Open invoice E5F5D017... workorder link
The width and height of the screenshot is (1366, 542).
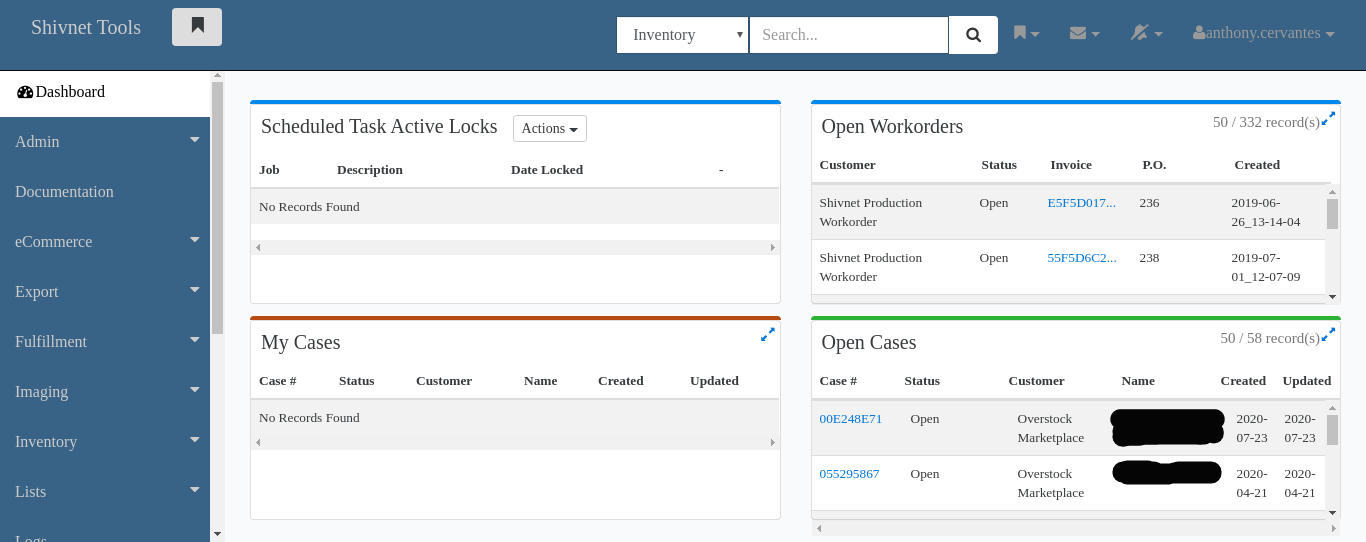(1081, 203)
